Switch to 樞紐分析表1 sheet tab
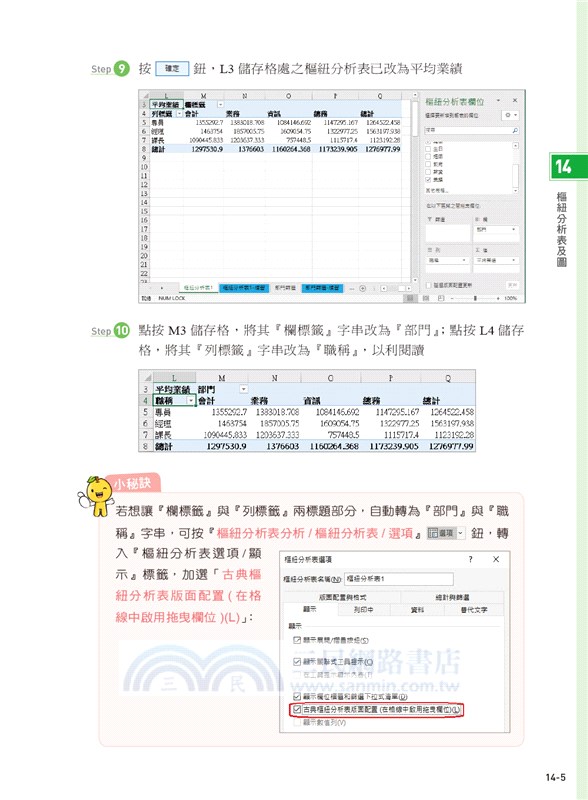Viewport: 588px width, 800px height. click(198, 288)
